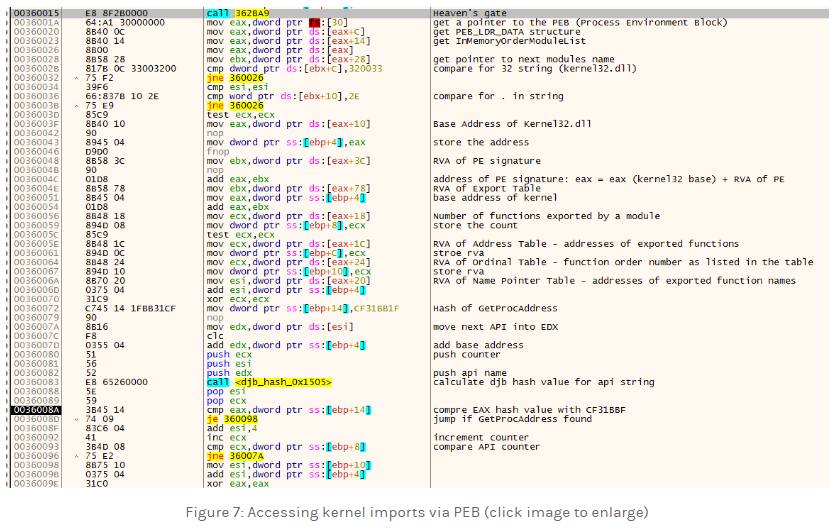Select comment "RVA of Name Pointer Table"
The height and width of the screenshot is (529, 837).
click(x=614, y=280)
